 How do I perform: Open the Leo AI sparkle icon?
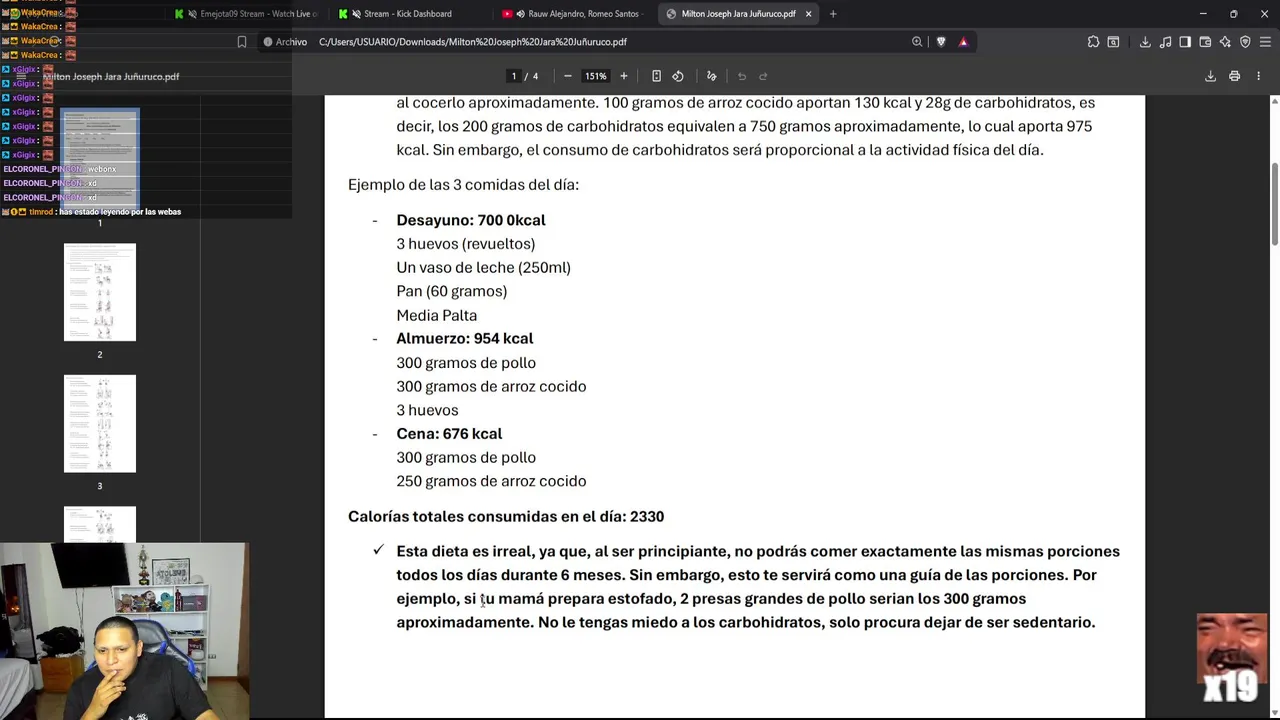pyautogui.click(x=1225, y=42)
